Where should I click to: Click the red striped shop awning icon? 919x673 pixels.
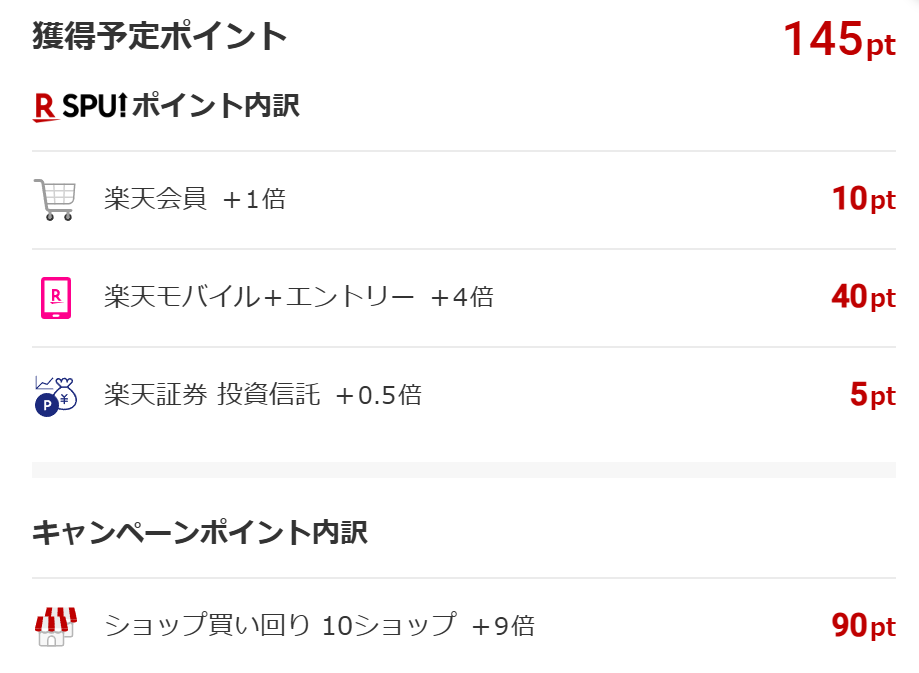pos(55,626)
